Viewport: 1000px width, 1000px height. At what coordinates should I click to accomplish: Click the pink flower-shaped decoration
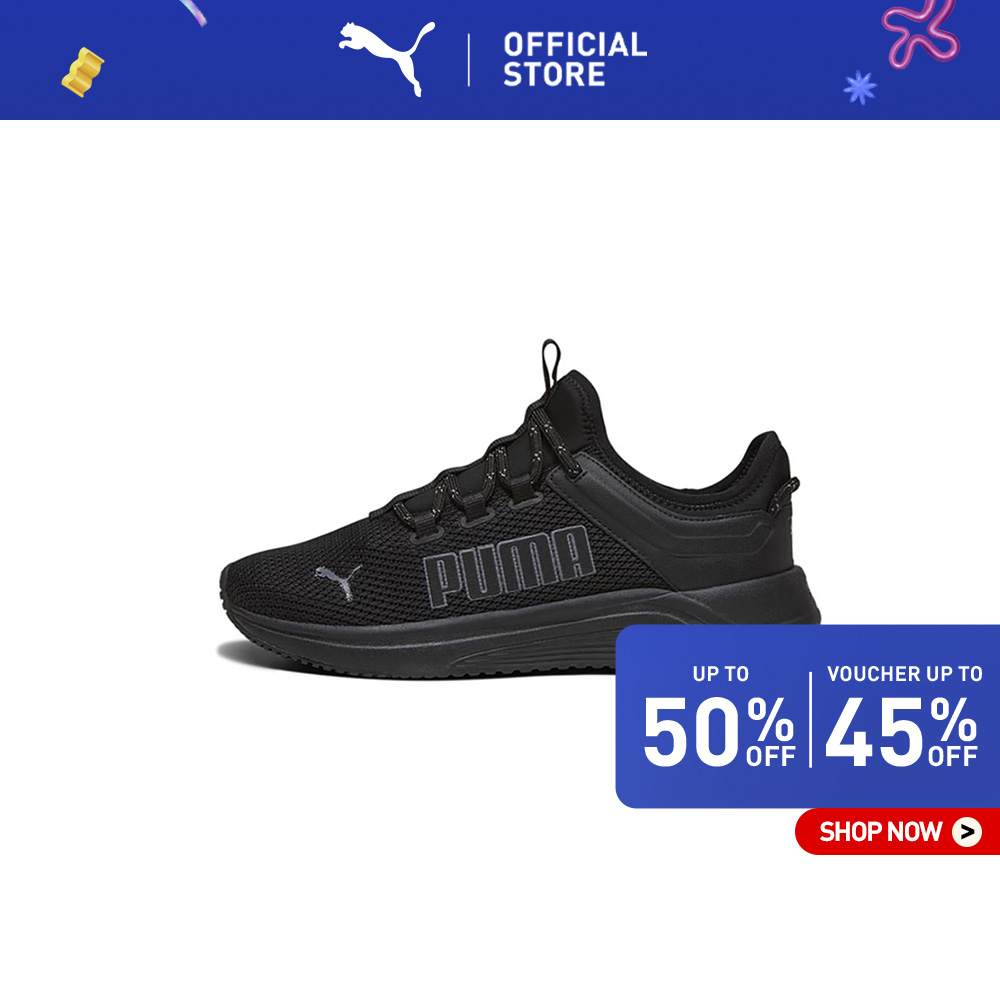pyautogui.click(x=920, y=32)
